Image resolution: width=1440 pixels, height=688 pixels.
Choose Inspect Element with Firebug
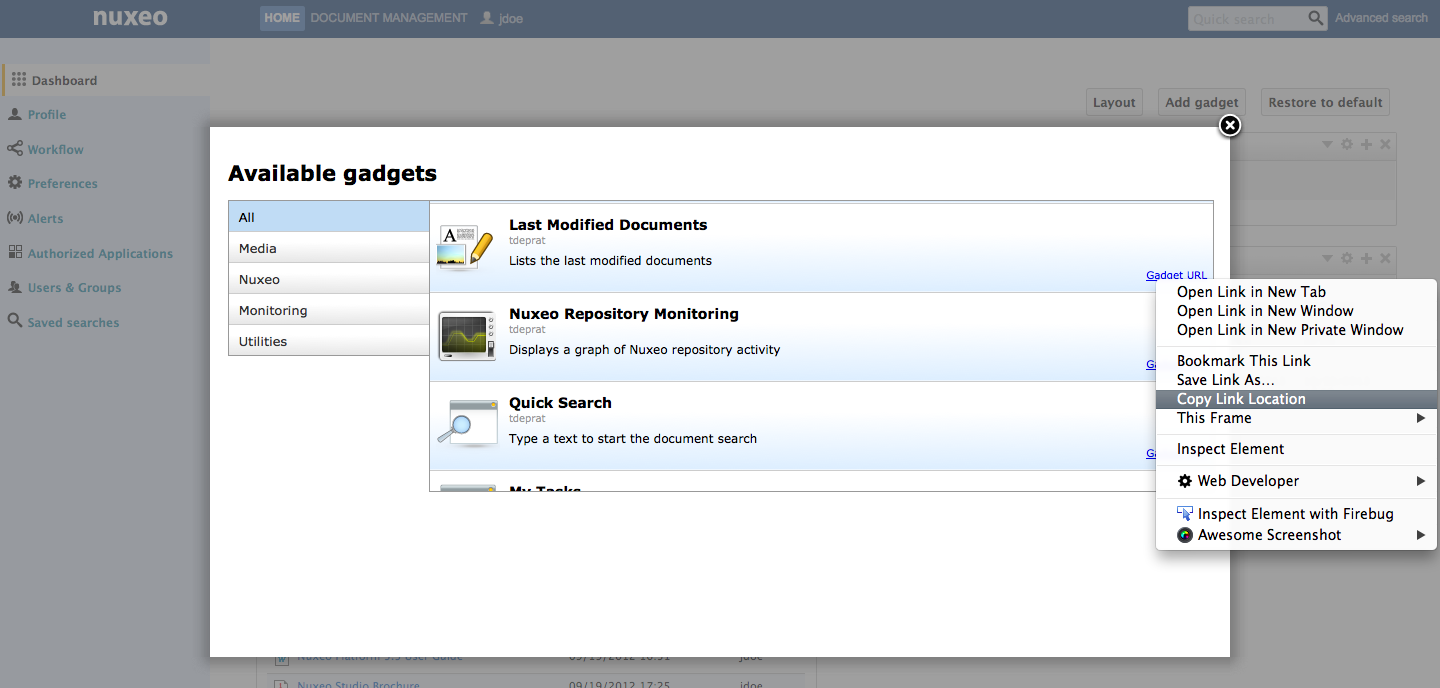pyautogui.click(x=1296, y=514)
